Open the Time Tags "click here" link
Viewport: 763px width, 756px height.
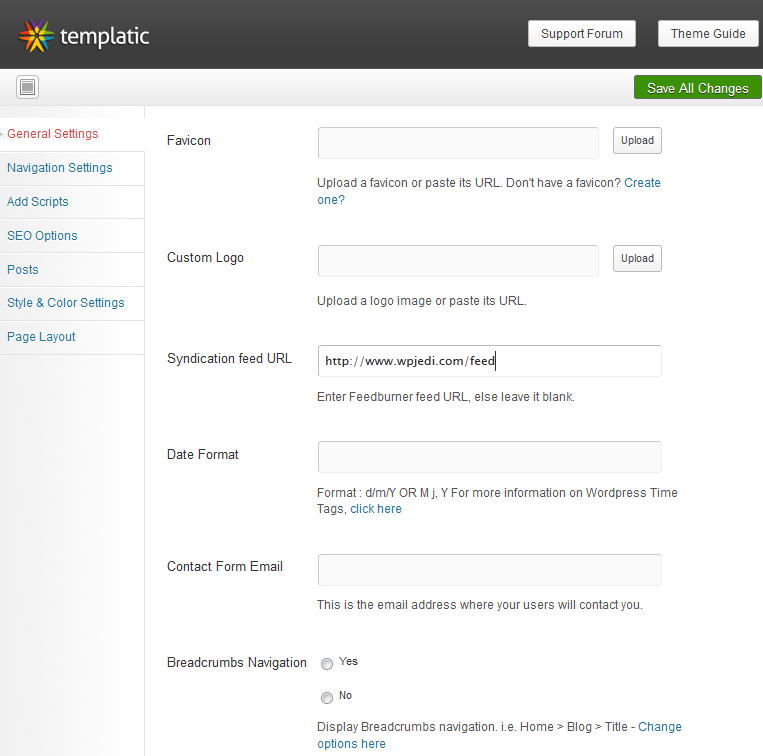376,509
